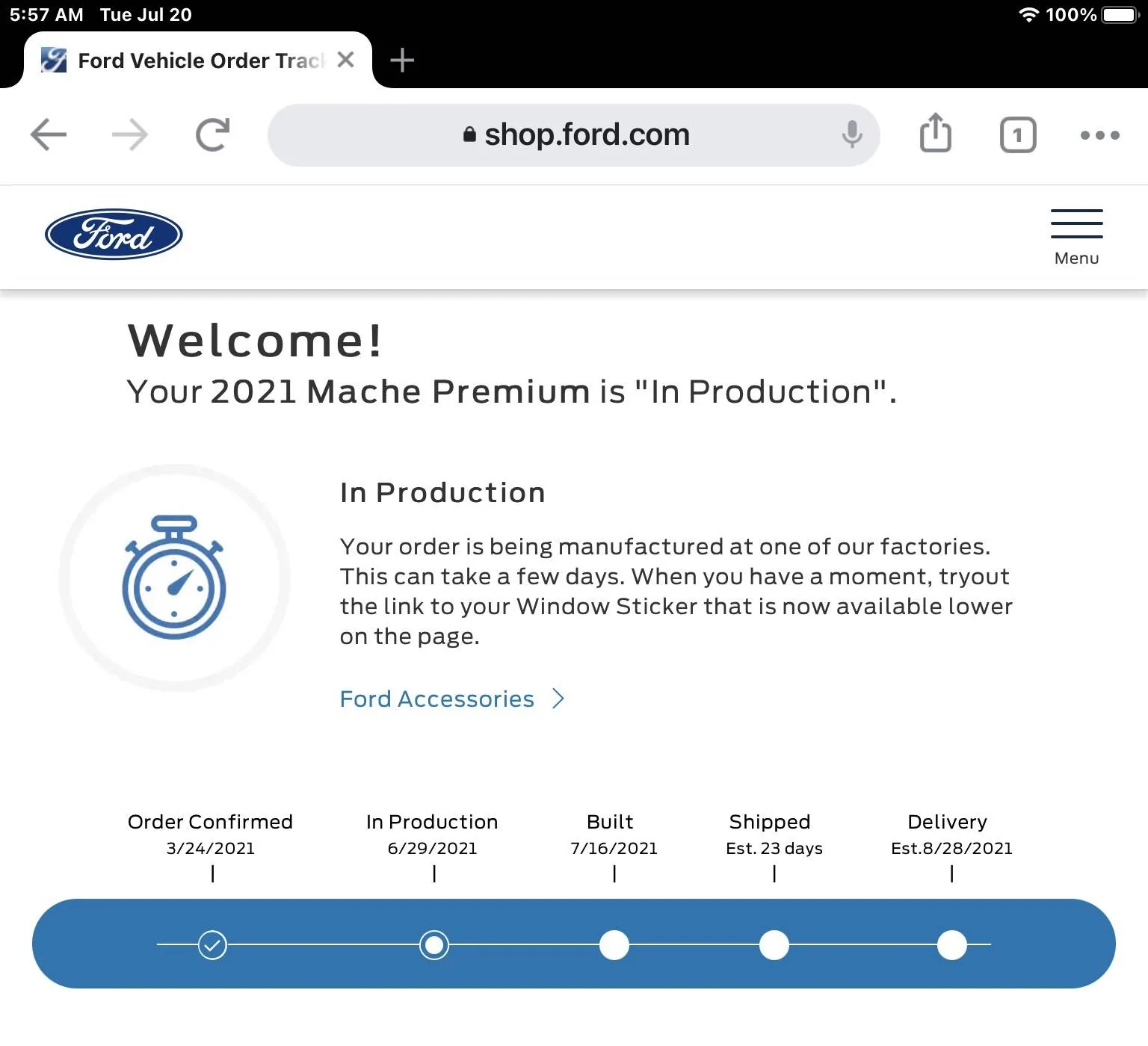Click the In Production section heading
This screenshot has width=1148, height=1046.
point(442,492)
